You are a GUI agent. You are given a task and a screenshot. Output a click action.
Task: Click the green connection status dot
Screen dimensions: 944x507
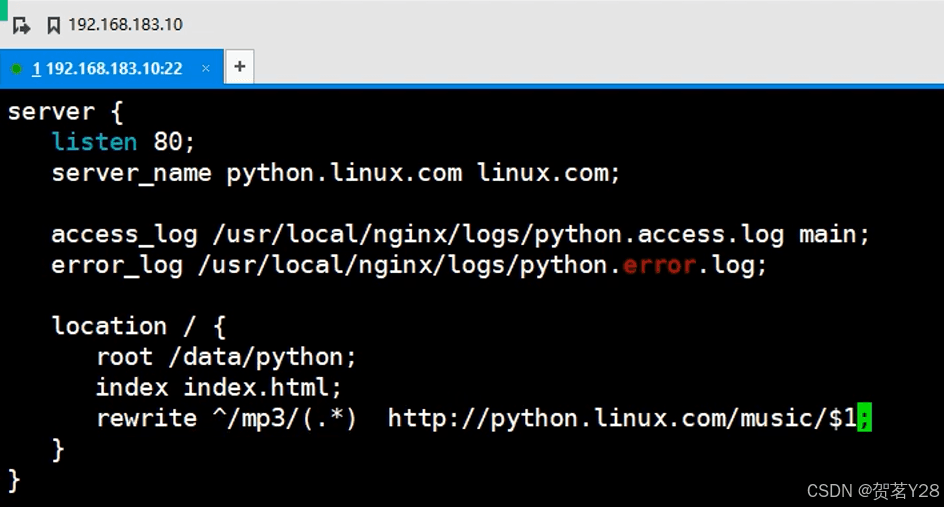(17, 69)
